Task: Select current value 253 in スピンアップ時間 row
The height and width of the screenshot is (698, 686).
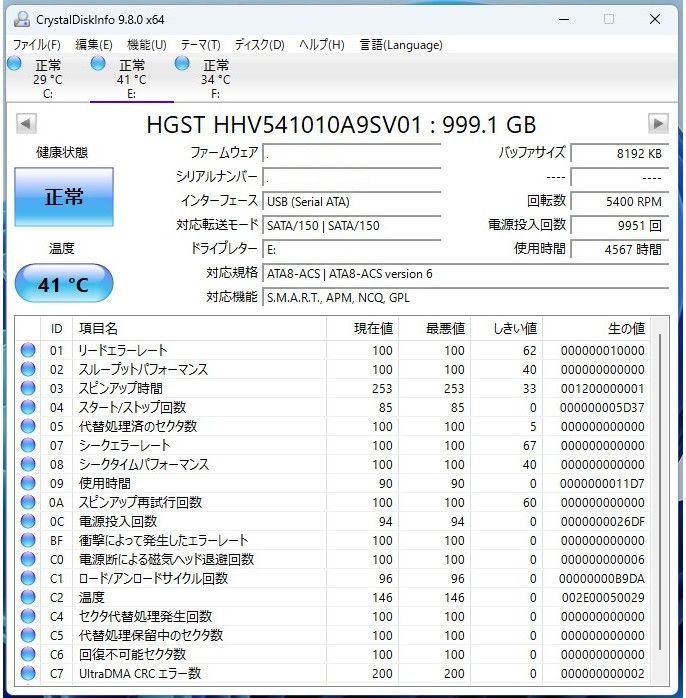Action: point(382,388)
